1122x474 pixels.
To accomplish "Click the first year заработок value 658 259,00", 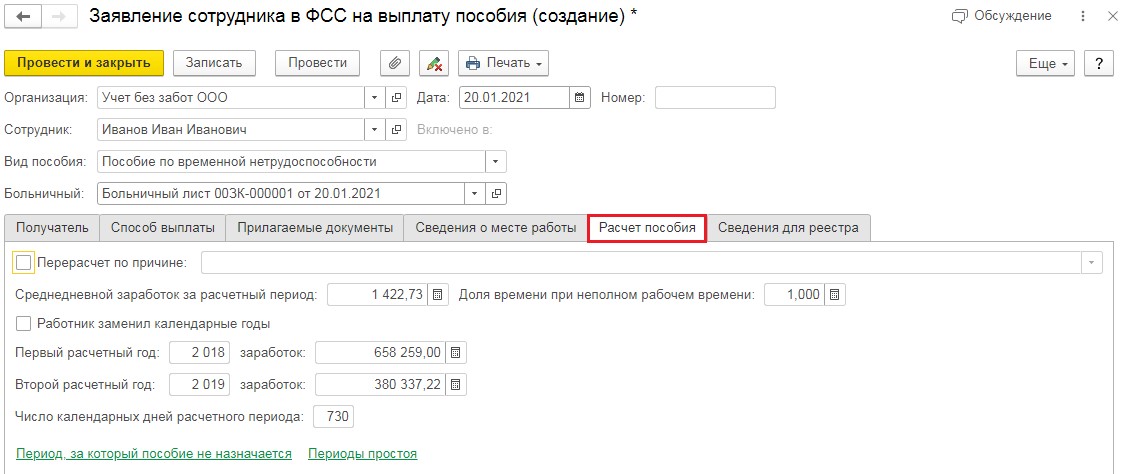I will [x=381, y=352].
